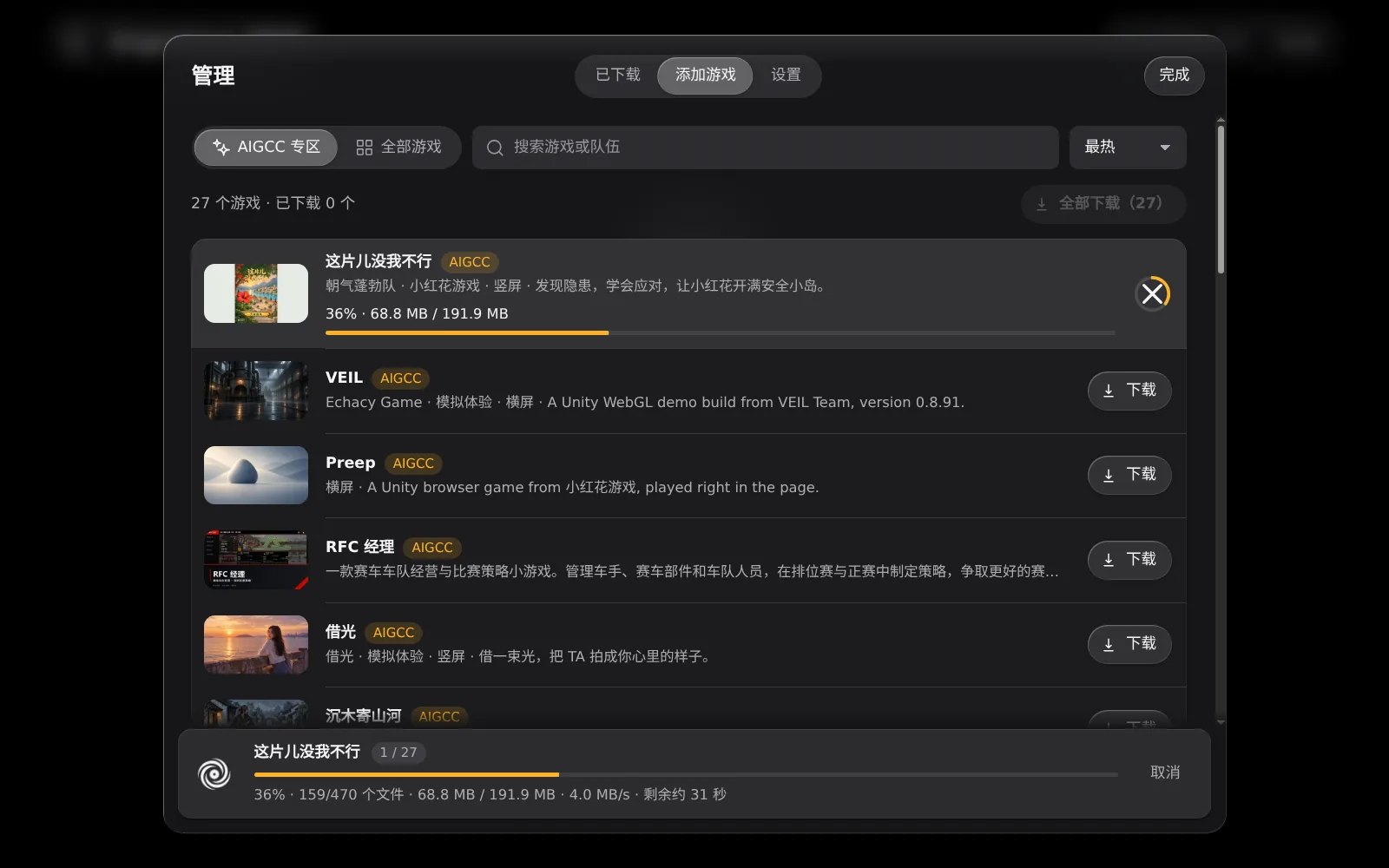Click 取消 in the download status bar

click(1165, 773)
